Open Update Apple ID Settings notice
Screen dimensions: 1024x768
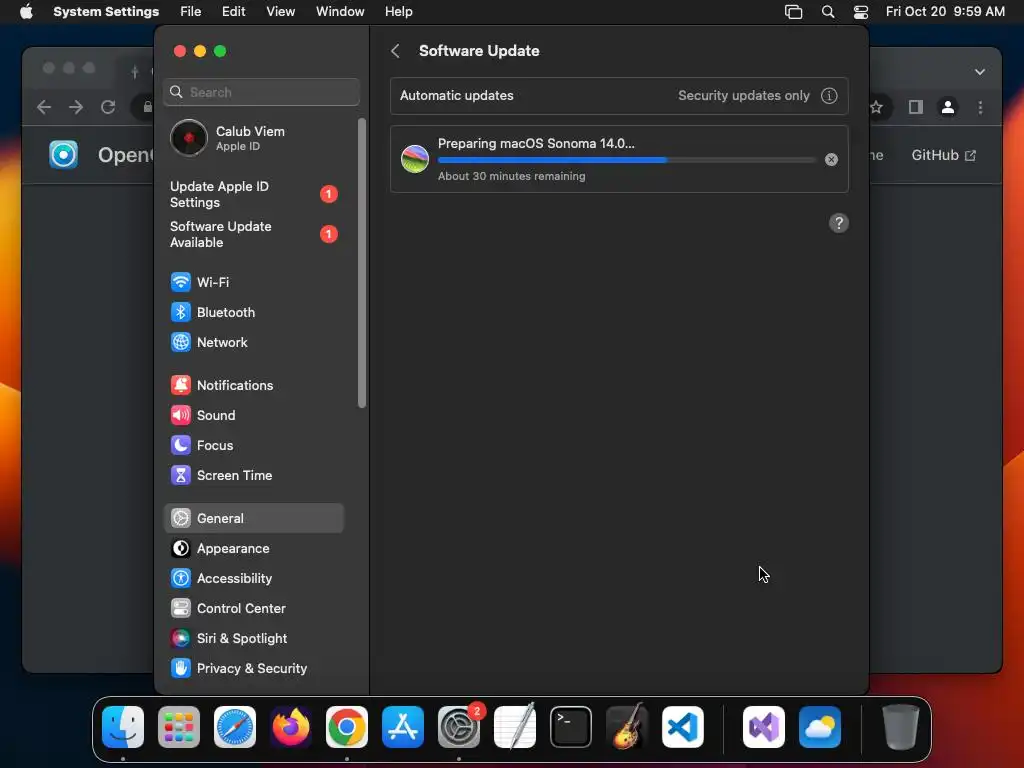253,195
